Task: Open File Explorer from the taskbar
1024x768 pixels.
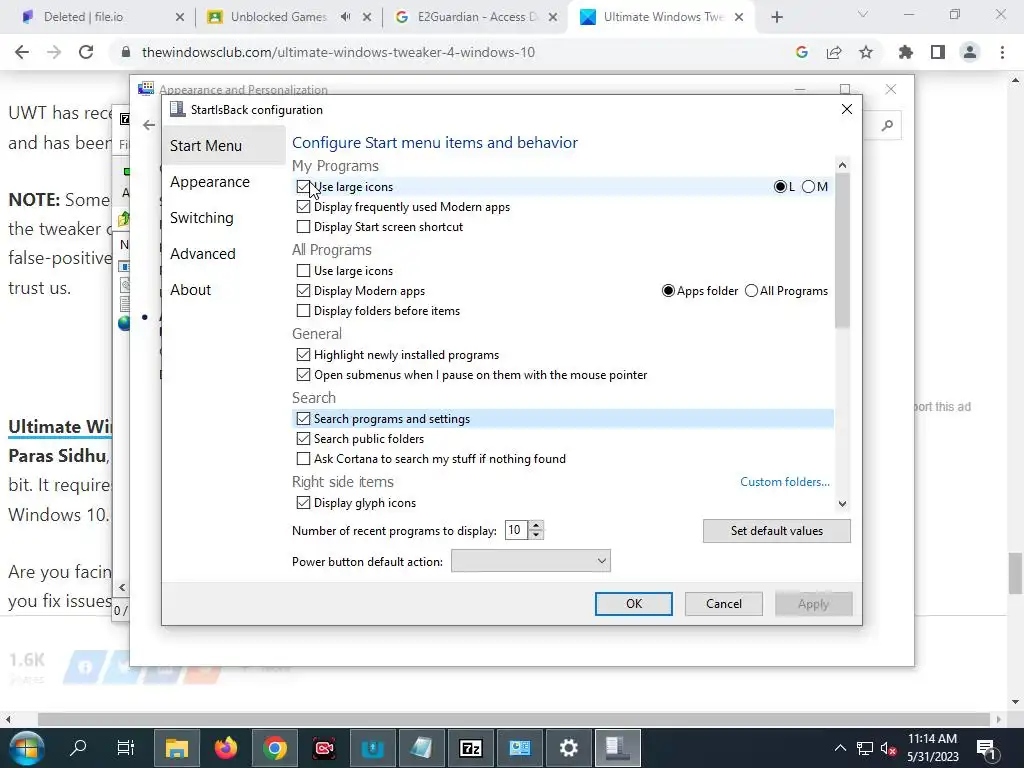Action: click(x=176, y=747)
